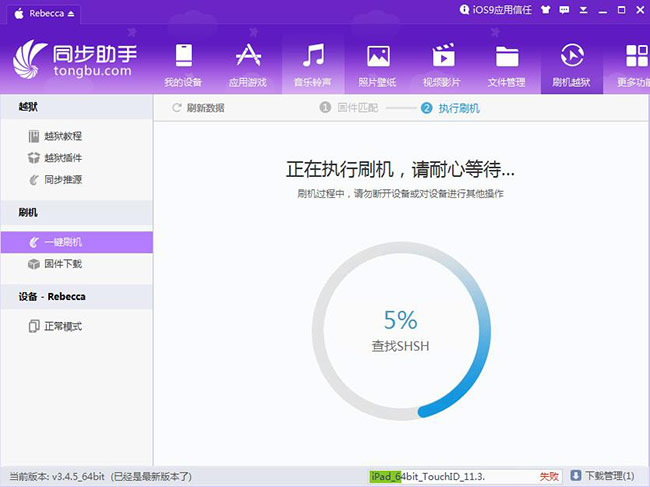Open 下载管理(1) download manager
This screenshot has width=650, height=487.
pos(603,476)
